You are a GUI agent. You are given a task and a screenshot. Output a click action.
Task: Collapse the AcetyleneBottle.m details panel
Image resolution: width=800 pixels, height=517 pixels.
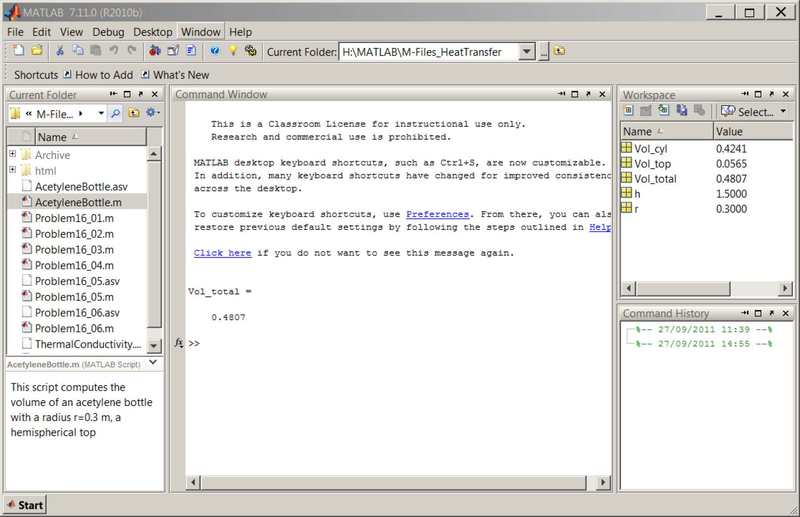tap(153, 362)
